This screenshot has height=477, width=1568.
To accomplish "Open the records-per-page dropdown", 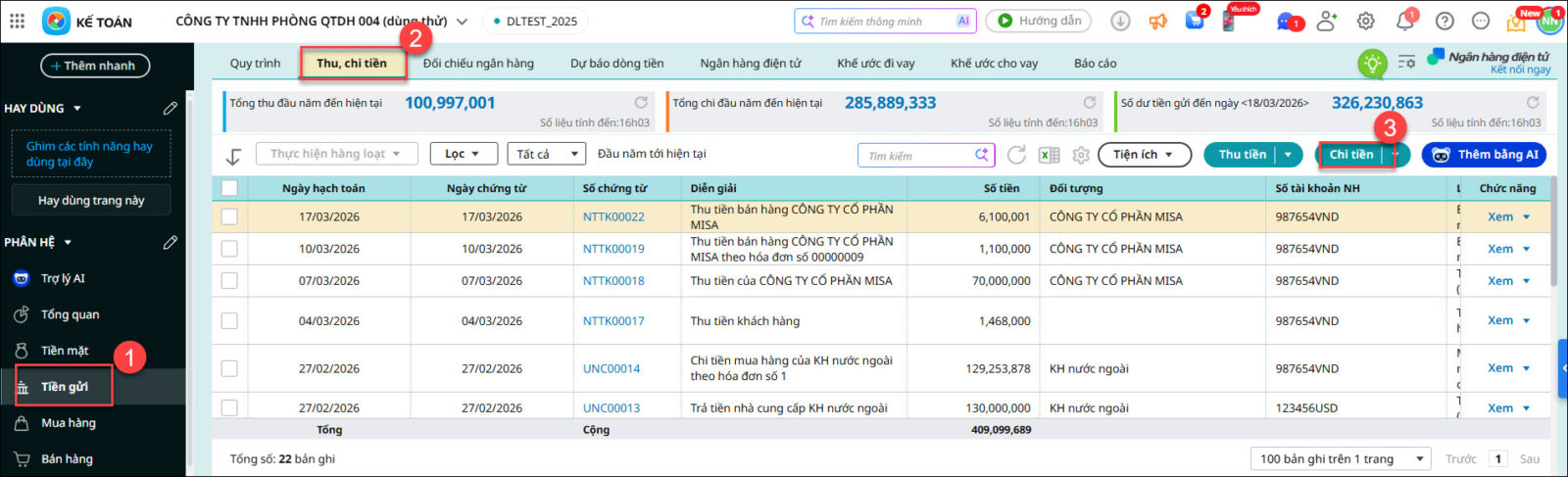I will coord(1341,458).
